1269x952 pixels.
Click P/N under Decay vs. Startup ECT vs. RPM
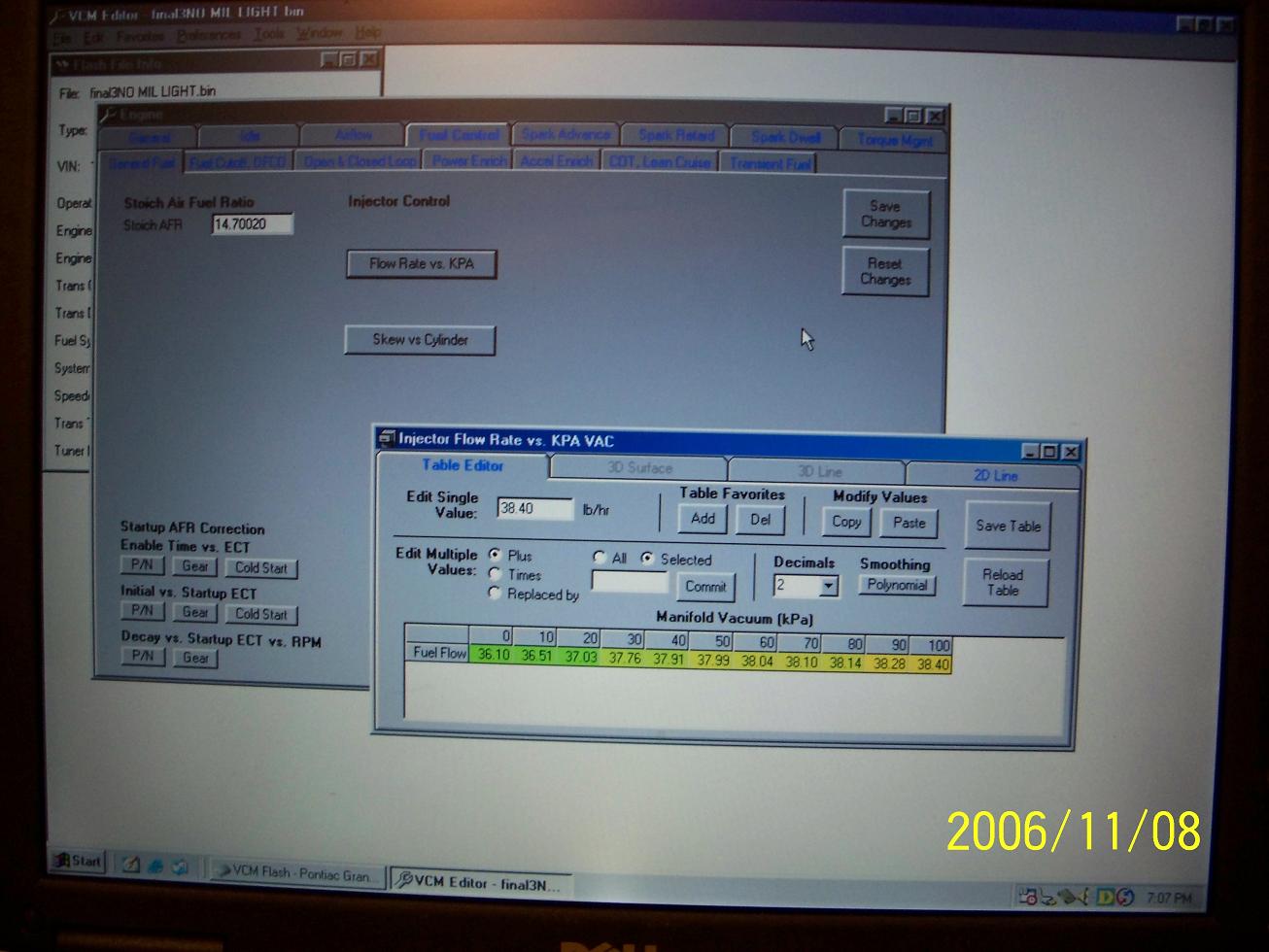click(142, 656)
